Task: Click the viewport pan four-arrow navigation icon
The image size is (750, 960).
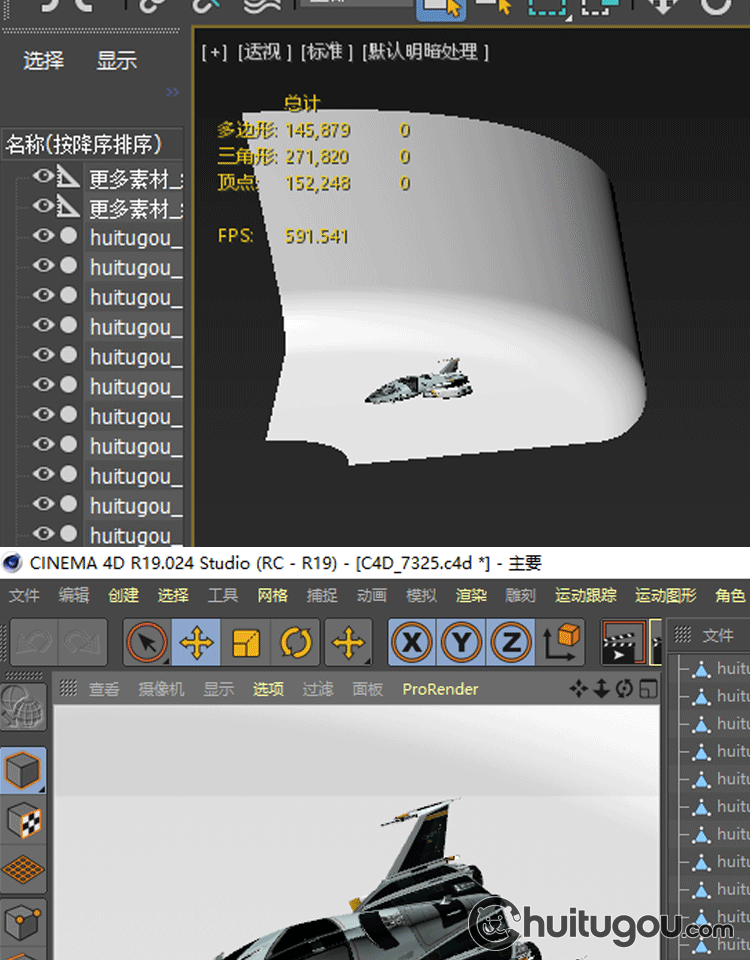Action: pos(578,689)
